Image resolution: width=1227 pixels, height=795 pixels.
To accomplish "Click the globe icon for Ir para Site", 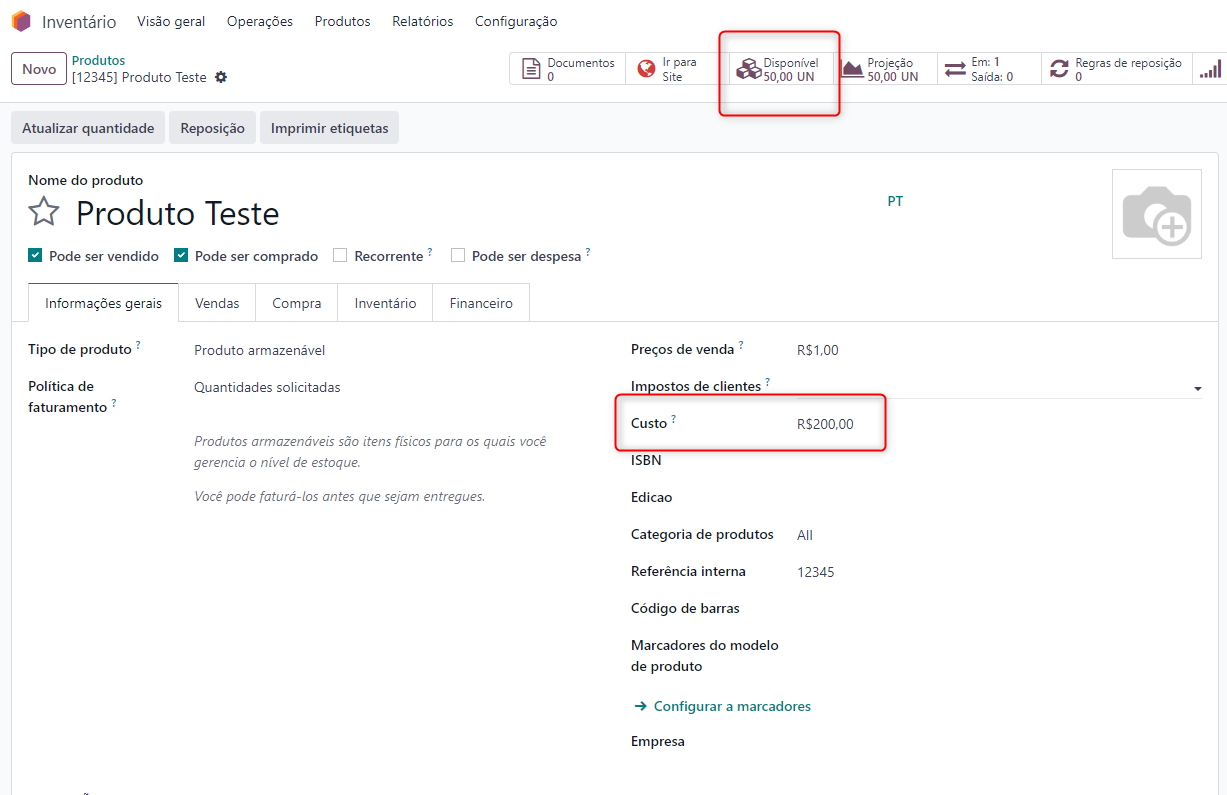I will 647,69.
